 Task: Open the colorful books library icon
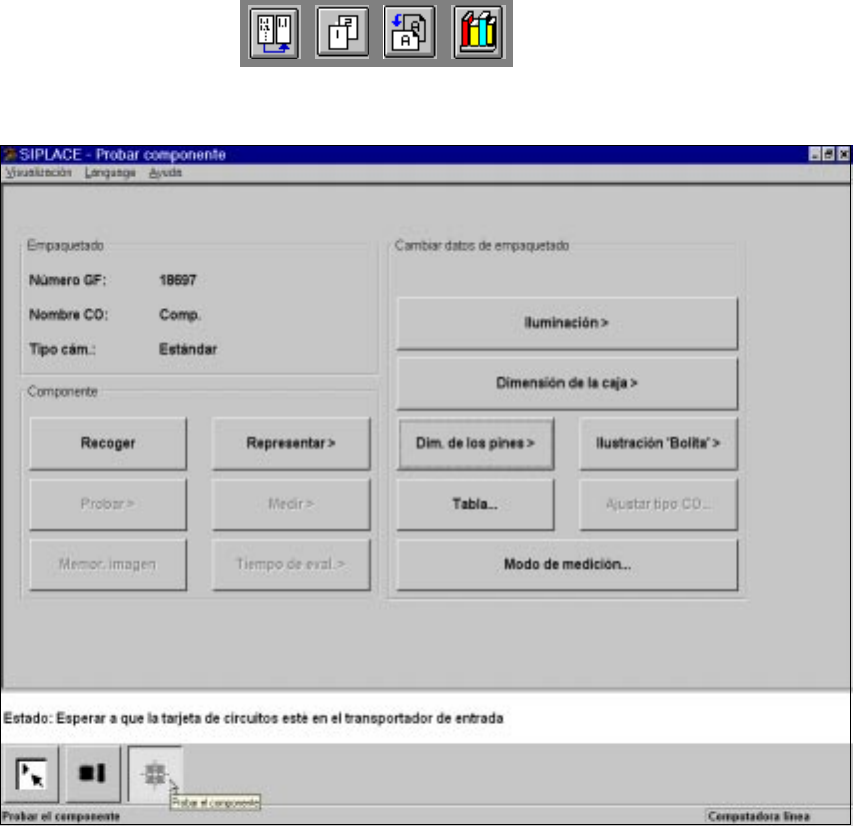[478, 33]
